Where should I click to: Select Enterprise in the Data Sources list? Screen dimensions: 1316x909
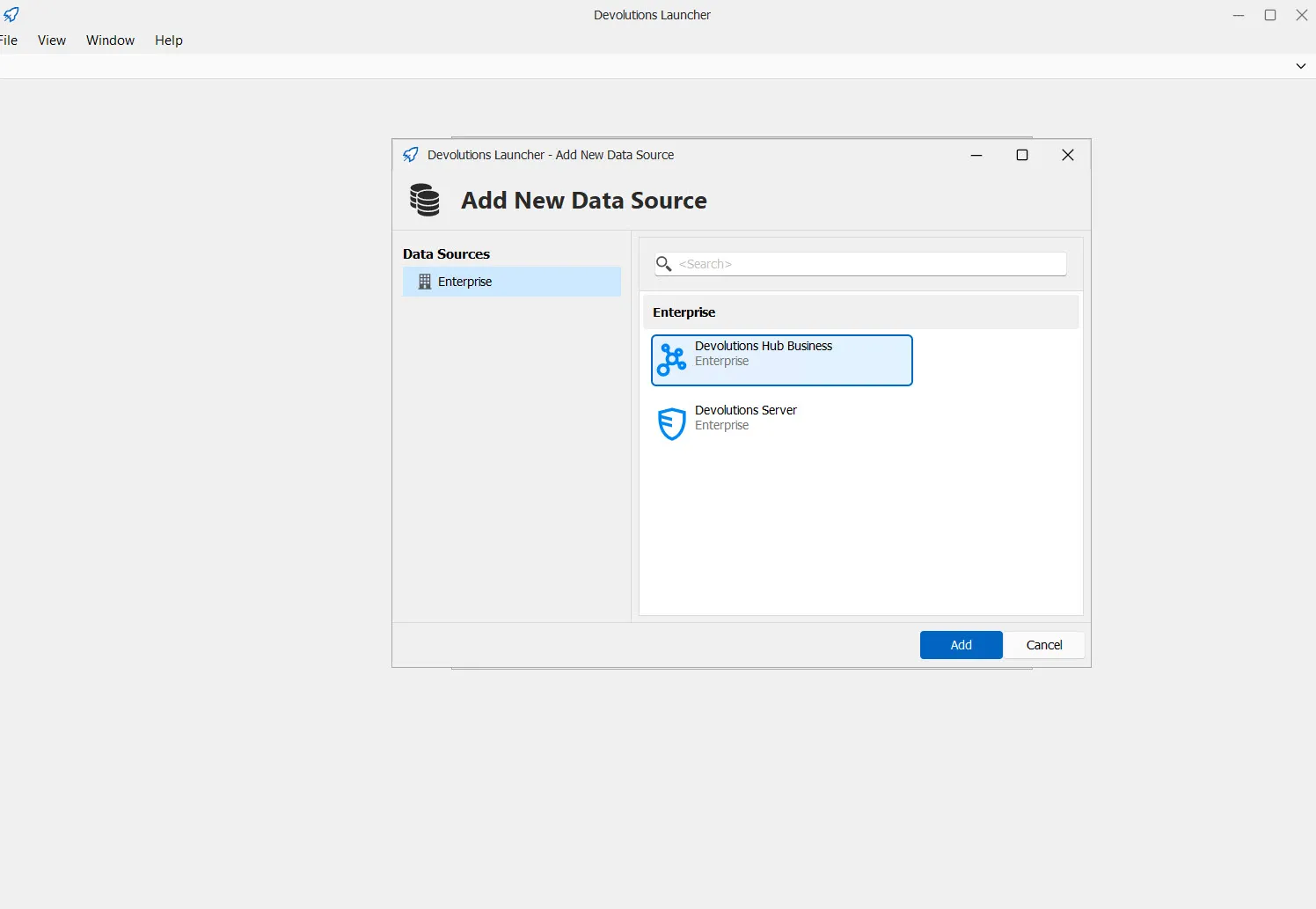coord(512,282)
